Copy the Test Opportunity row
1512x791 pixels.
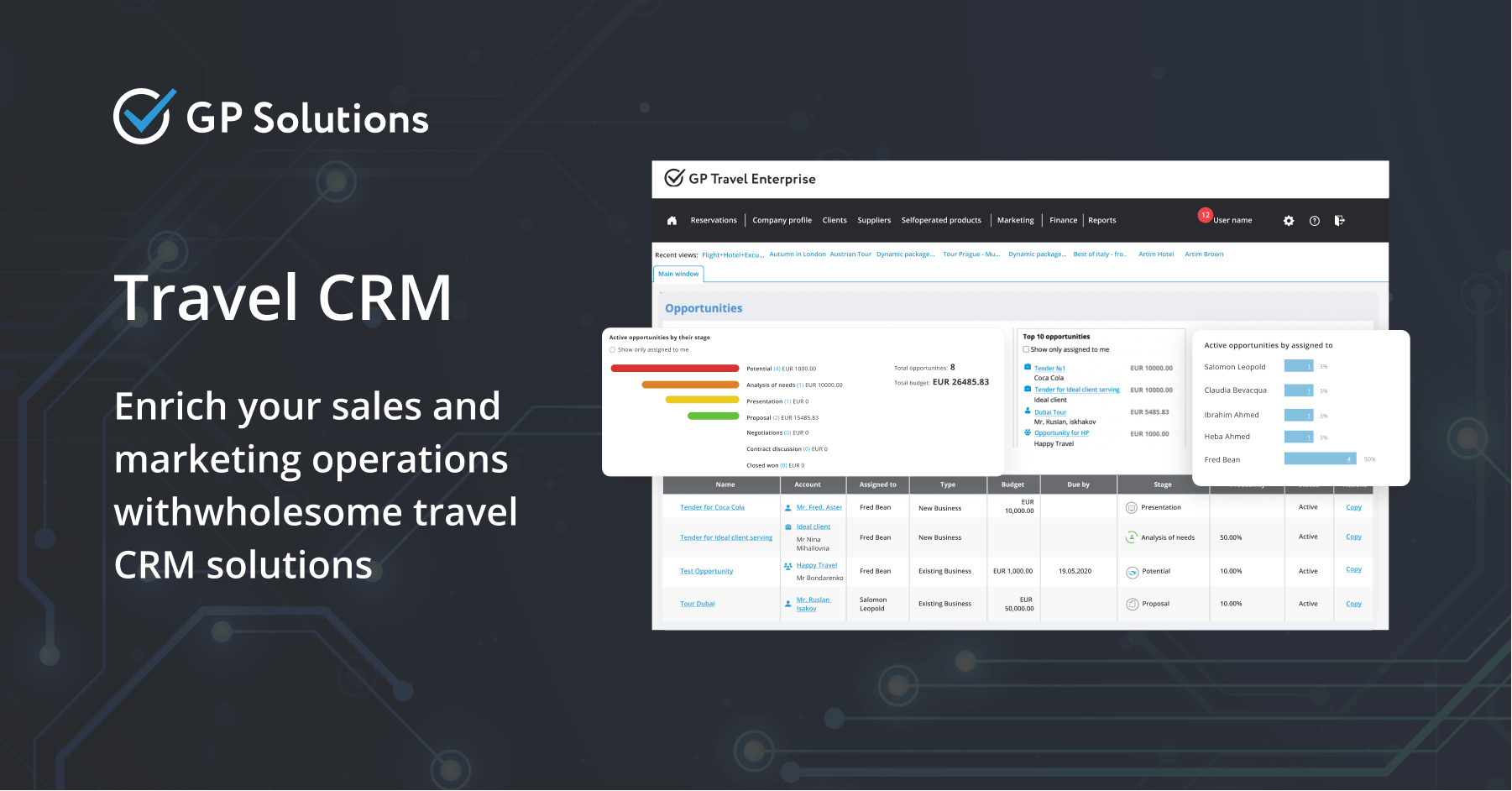pos(1353,569)
